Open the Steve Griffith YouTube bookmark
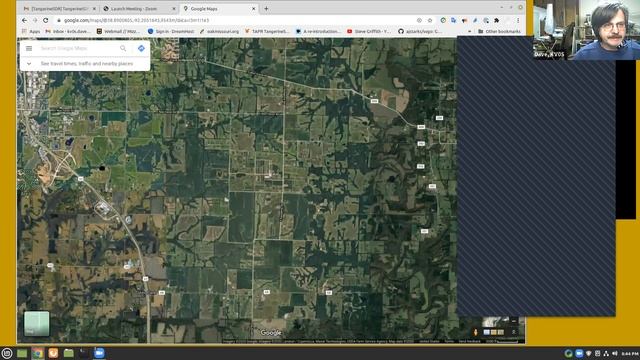Screen dimensions: 640x360 point(369,31)
